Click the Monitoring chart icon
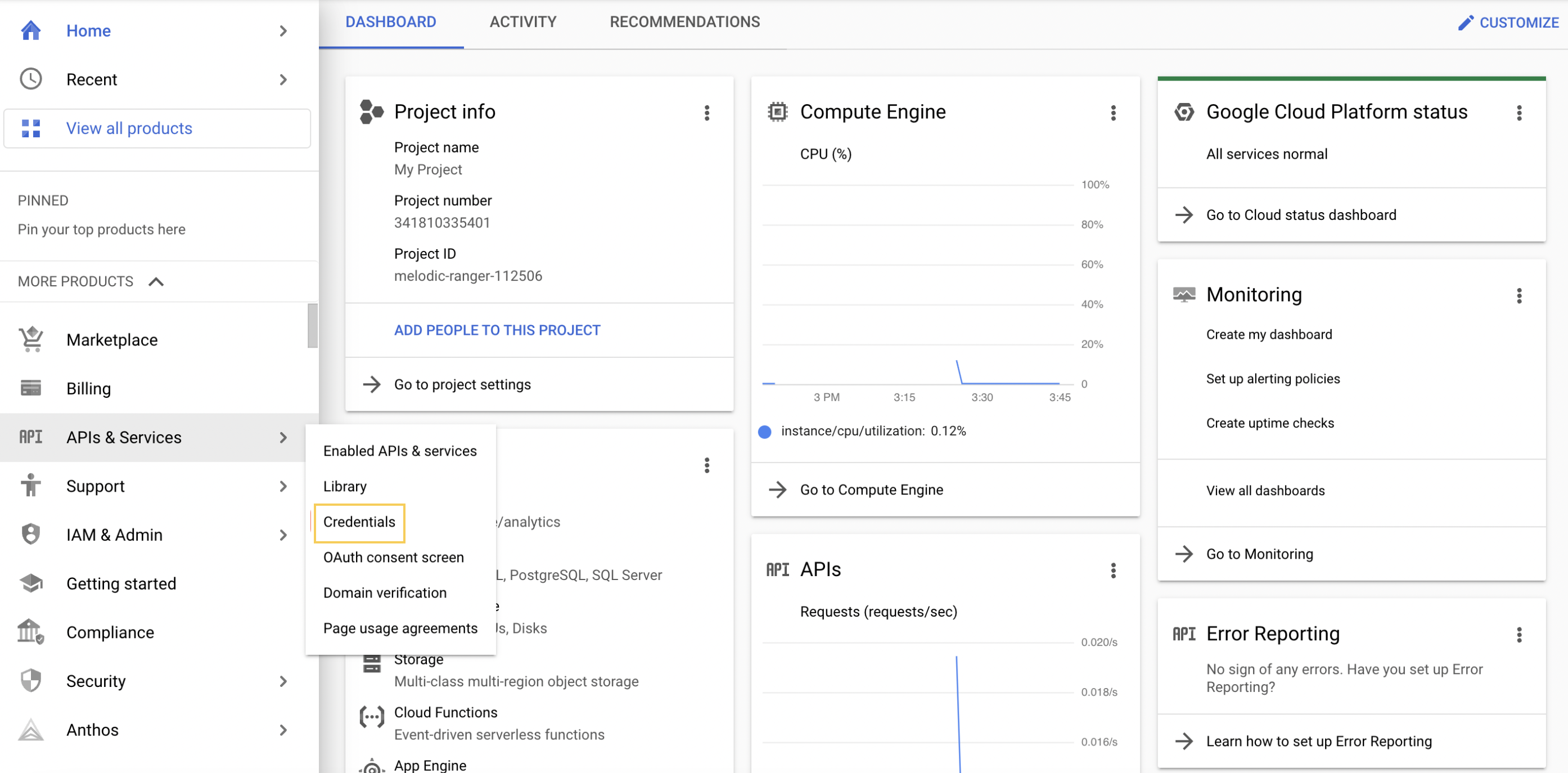This screenshot has height=773, width=1568. (x=1183, y=295)
